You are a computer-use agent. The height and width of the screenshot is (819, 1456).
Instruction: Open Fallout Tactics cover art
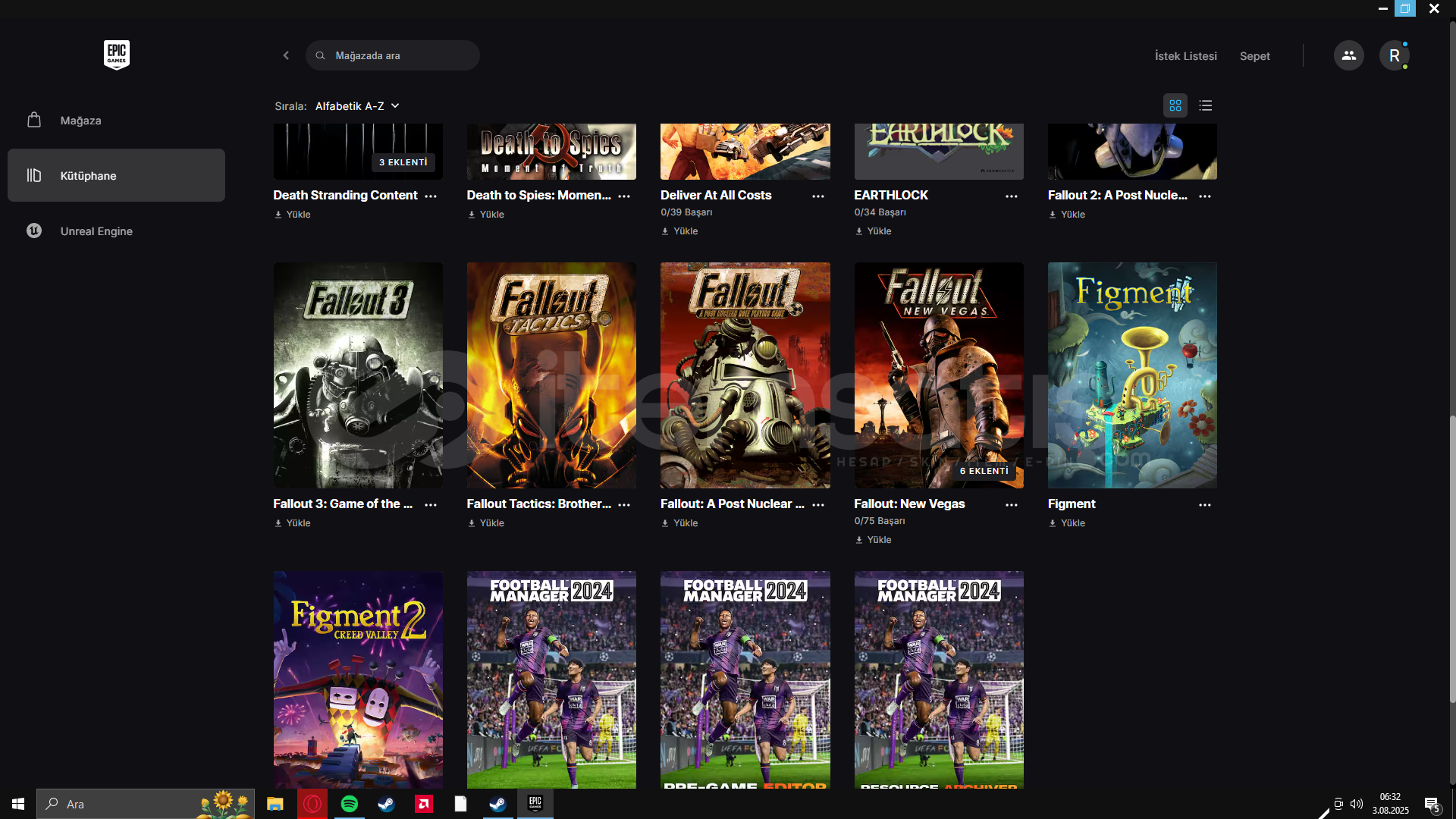tap(551, 375)
